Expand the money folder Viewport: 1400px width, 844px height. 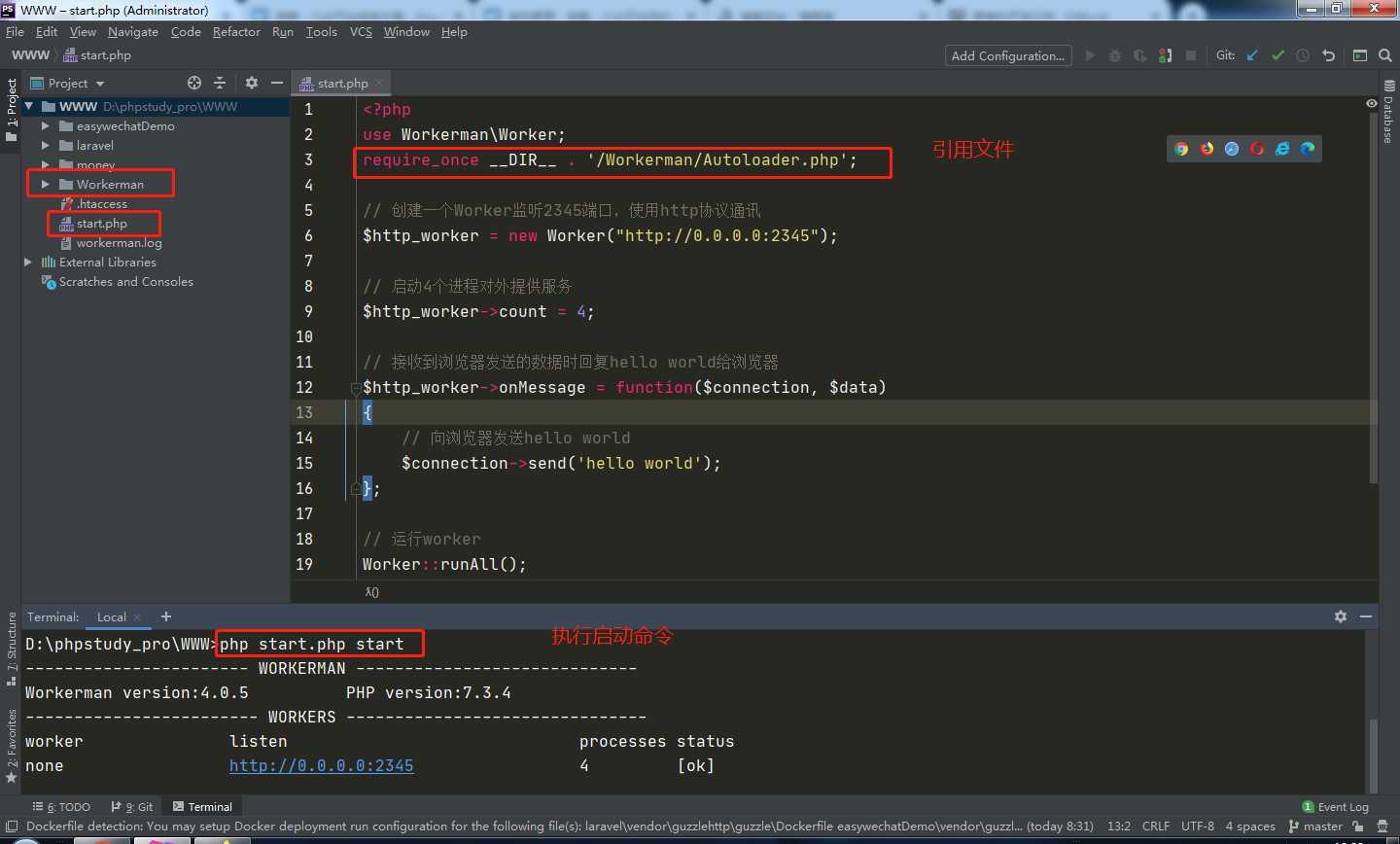(x=45, y=164)
